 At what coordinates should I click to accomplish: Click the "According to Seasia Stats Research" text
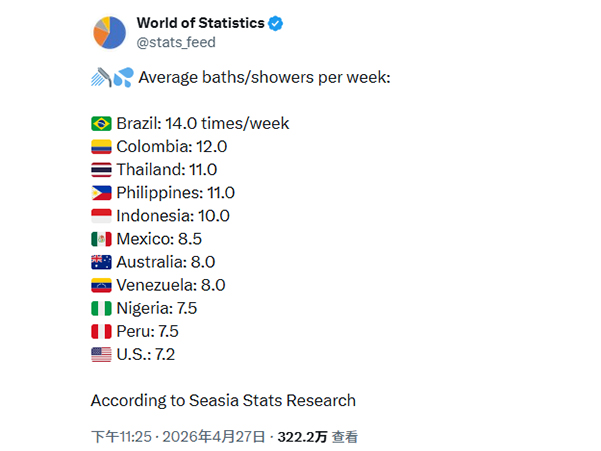point(223,401)
